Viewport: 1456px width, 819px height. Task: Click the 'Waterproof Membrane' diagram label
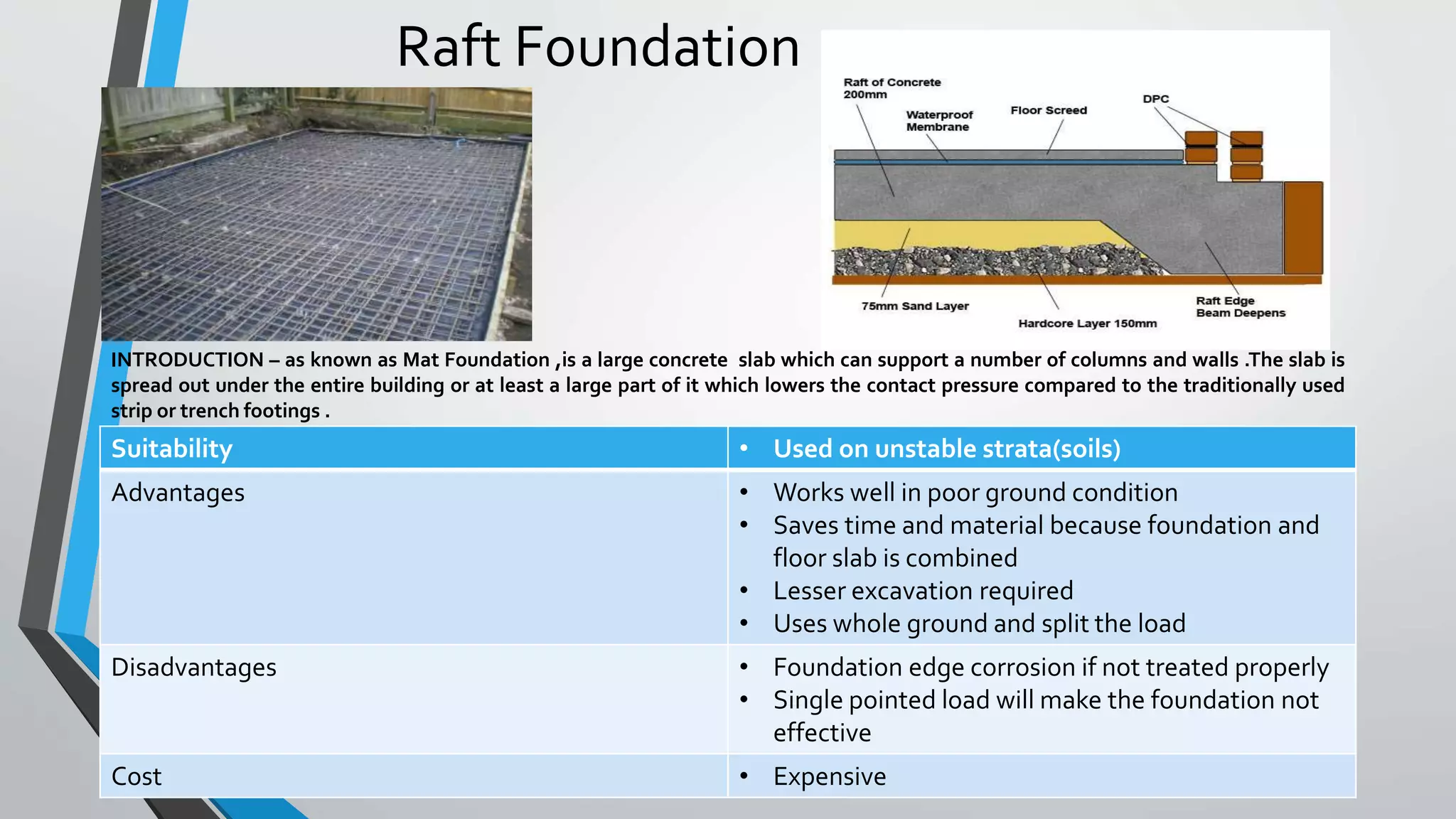pyautogui.click(x=938, y=121)
